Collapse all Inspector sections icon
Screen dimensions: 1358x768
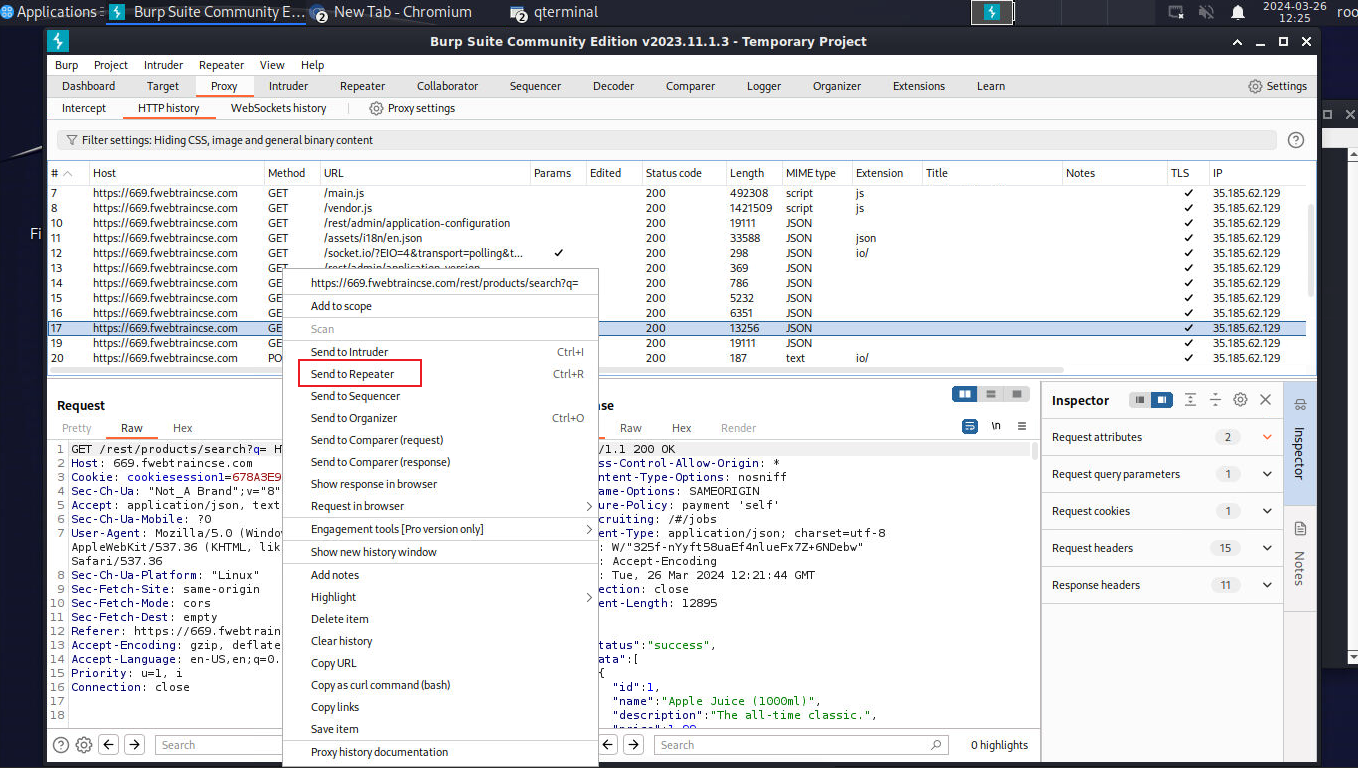1215,400
